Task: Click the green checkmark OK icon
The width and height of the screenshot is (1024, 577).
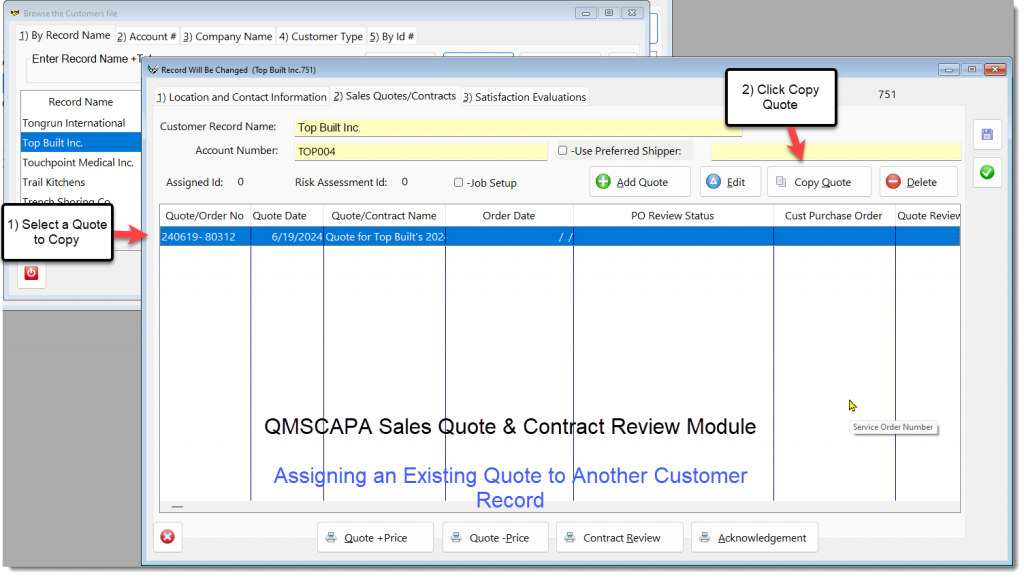Action: point(987,172)
